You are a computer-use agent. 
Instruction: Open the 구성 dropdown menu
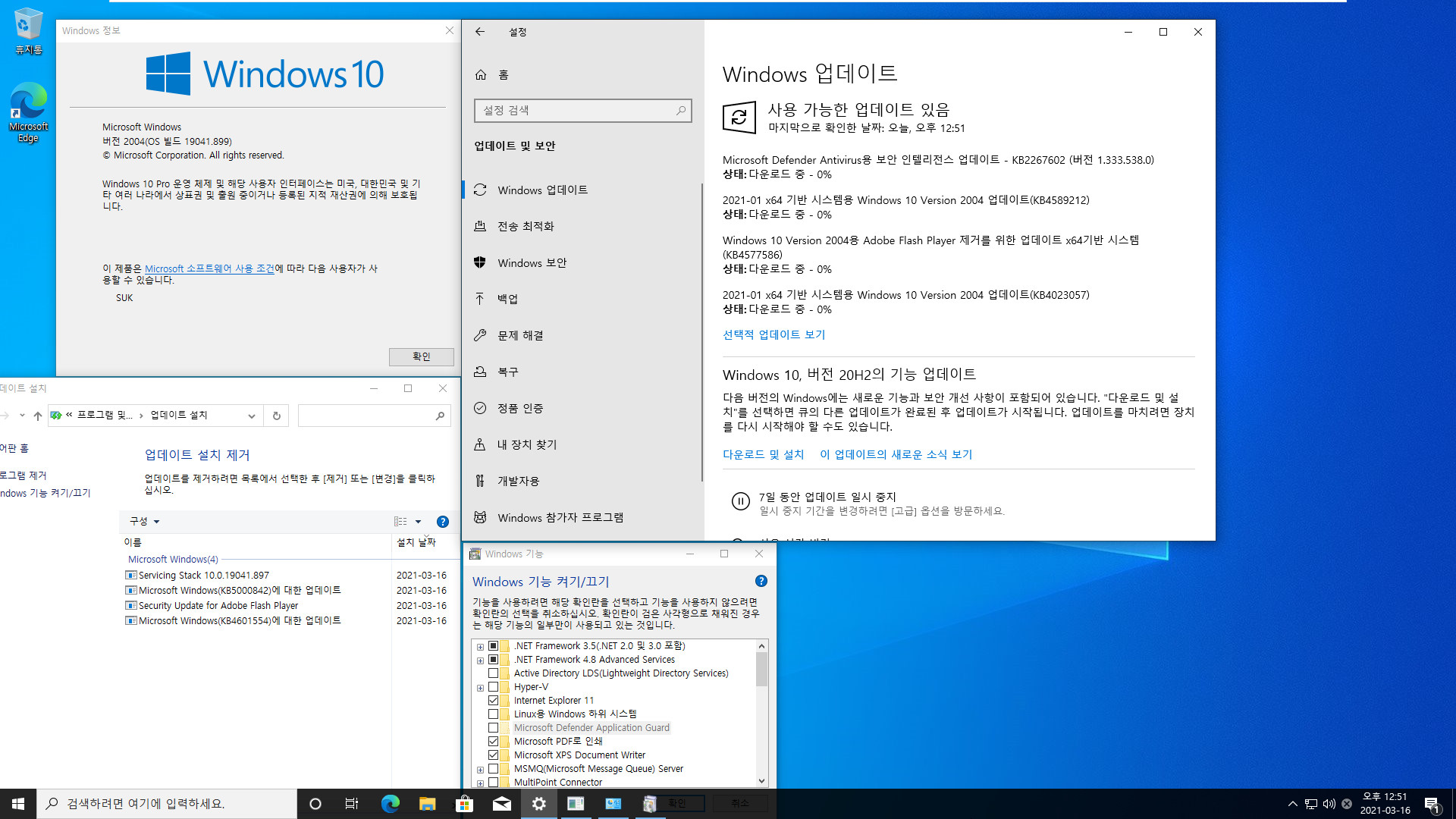pyautogui.click(x=144, y=522)
